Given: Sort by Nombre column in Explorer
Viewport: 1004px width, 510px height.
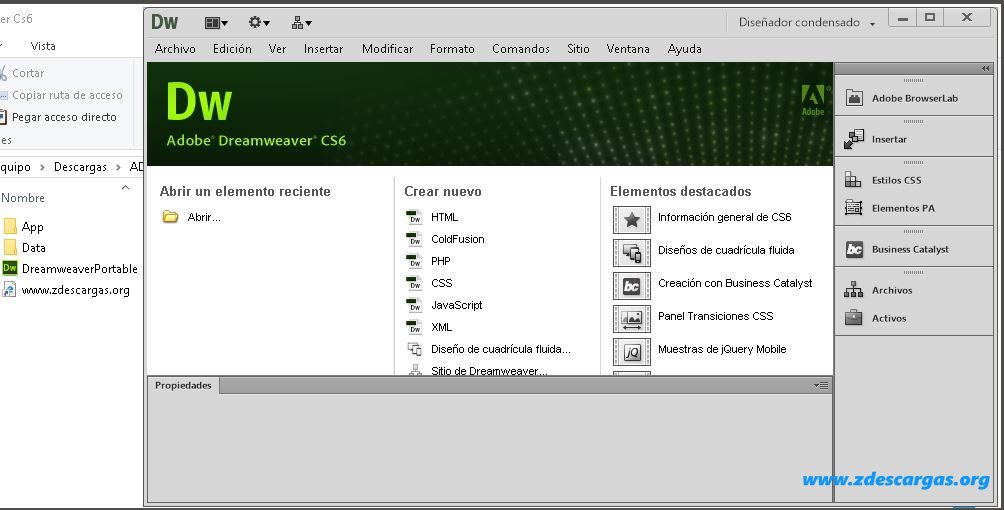Looking at the screenshot, I should [x=23, y=198].
